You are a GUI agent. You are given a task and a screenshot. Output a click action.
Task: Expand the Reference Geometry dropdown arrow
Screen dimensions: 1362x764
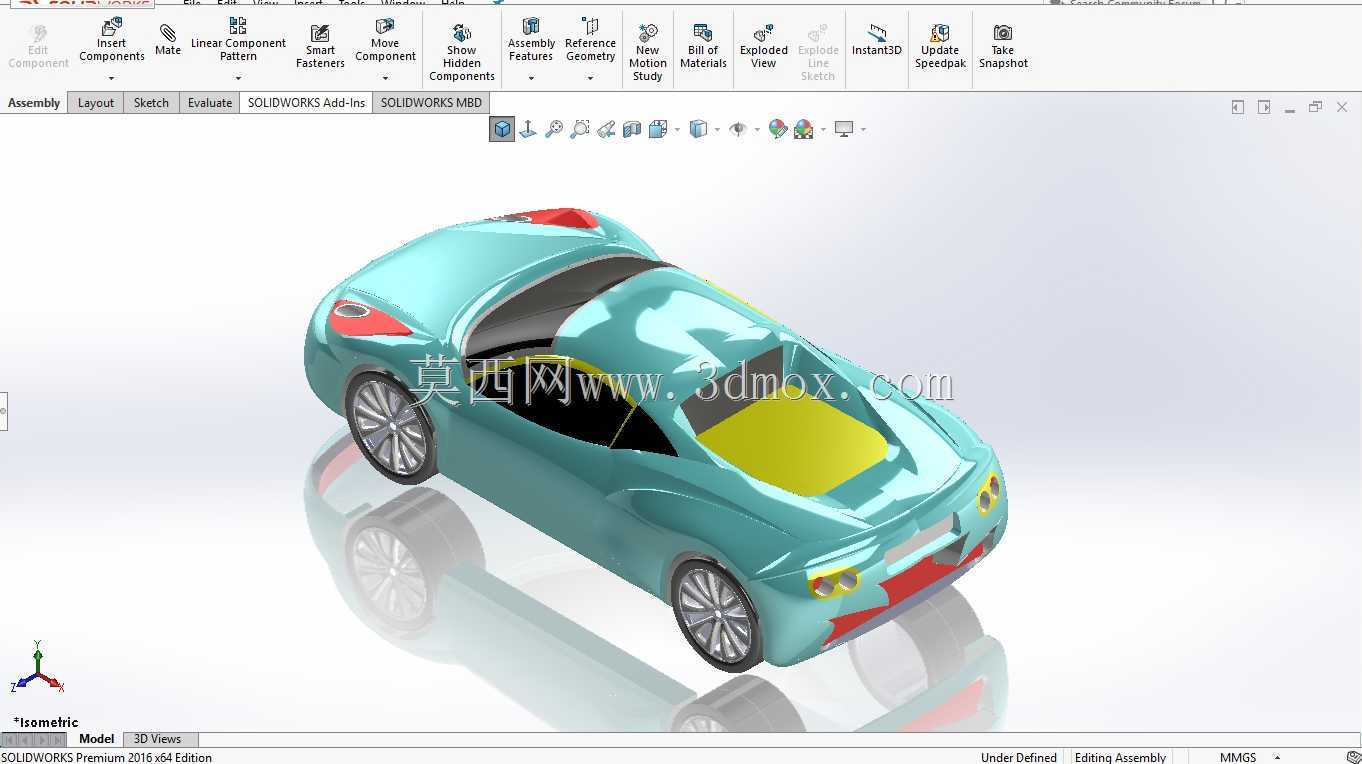590,78
